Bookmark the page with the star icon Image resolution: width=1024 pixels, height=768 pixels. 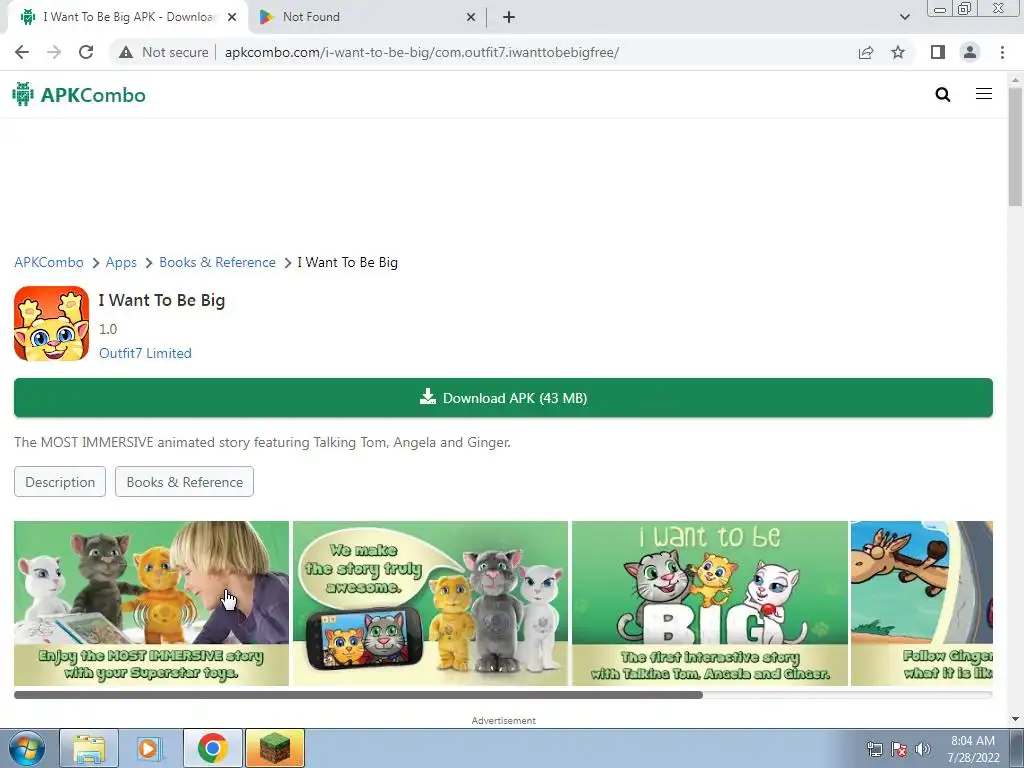(898, 52)
